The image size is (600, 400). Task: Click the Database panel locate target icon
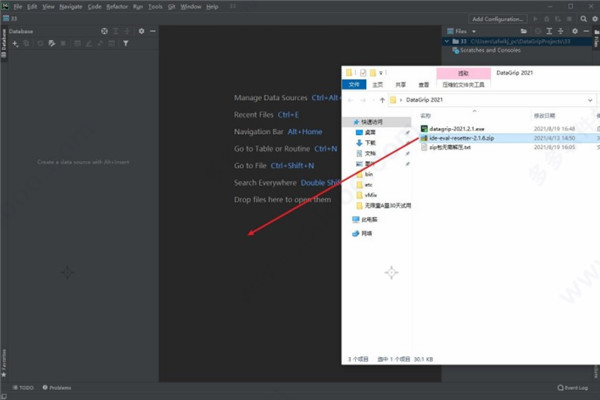(104, 31)
